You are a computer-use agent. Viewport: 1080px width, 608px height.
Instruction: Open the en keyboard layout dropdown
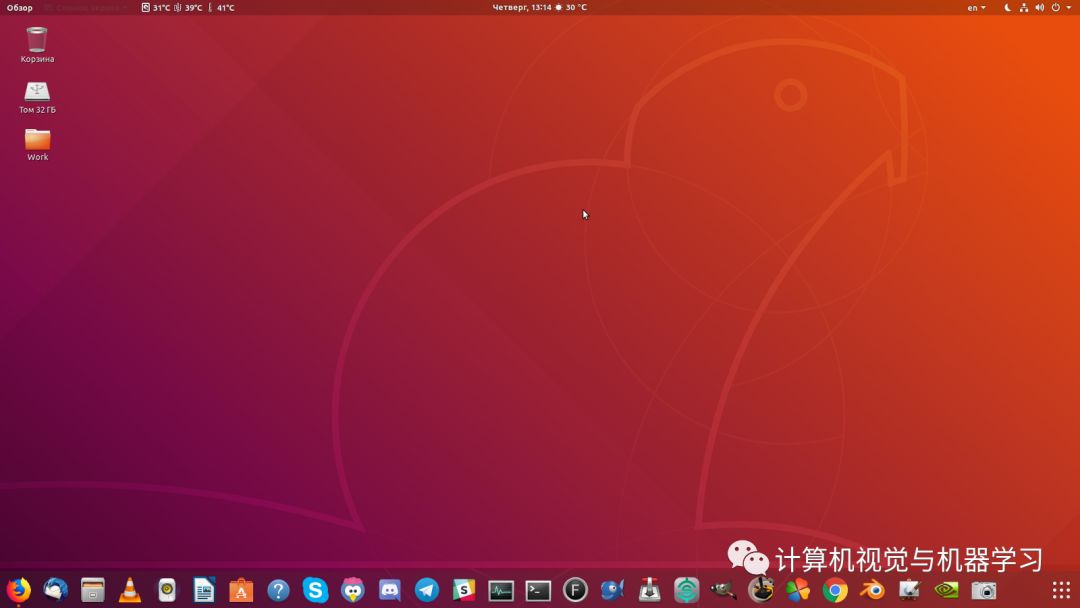pos(976,8)
